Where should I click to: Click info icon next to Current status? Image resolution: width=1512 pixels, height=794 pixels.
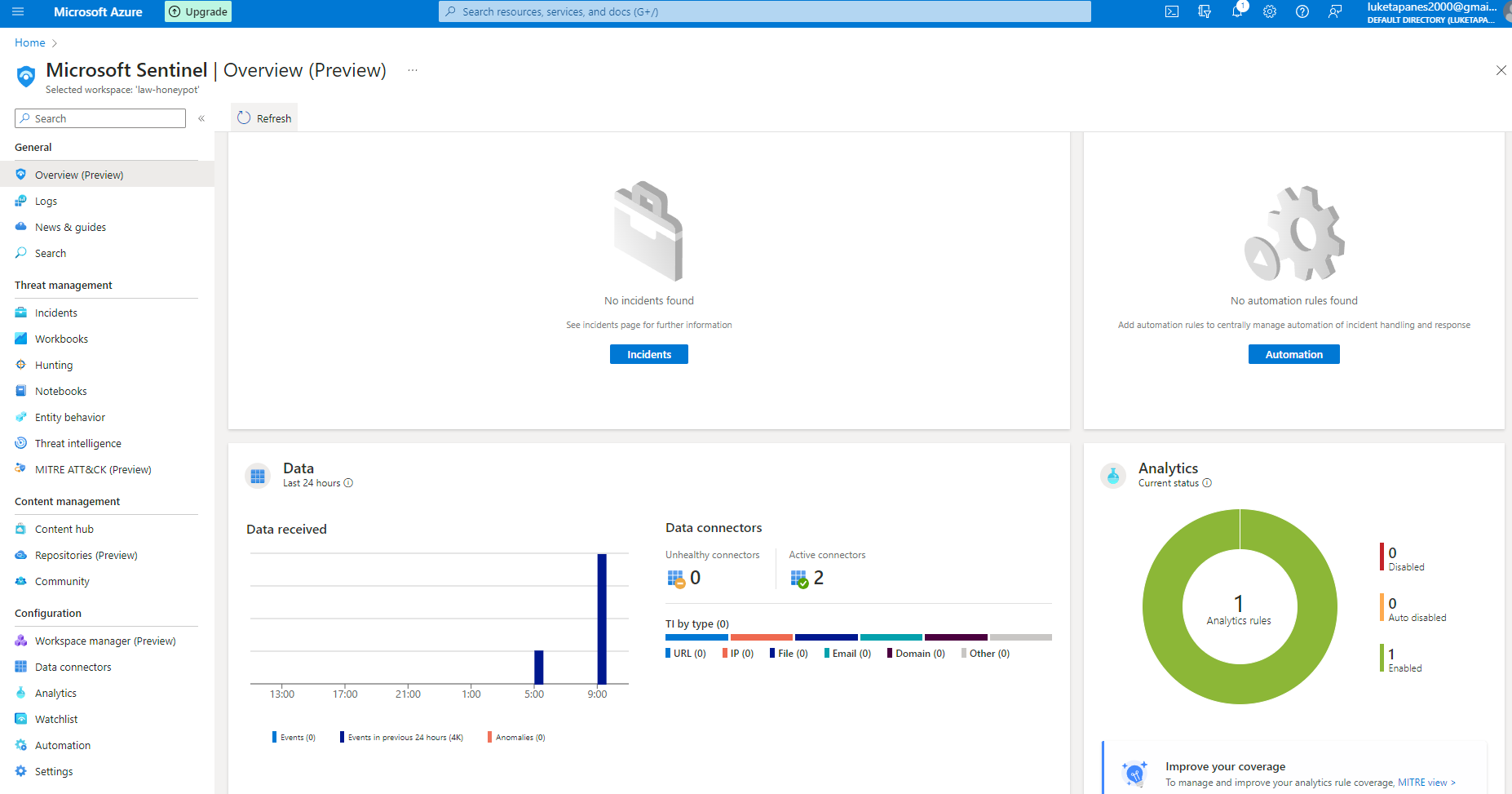1207,483
